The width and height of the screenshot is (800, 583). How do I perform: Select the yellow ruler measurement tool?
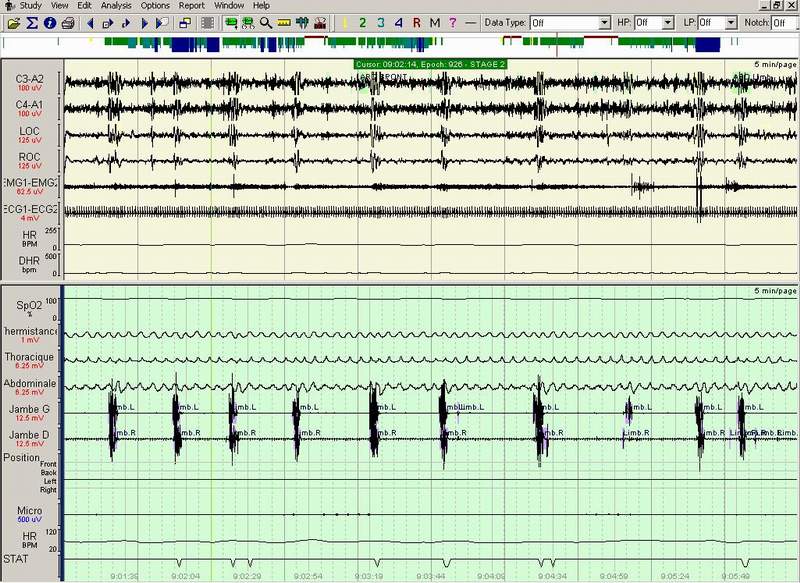(284, 23)
